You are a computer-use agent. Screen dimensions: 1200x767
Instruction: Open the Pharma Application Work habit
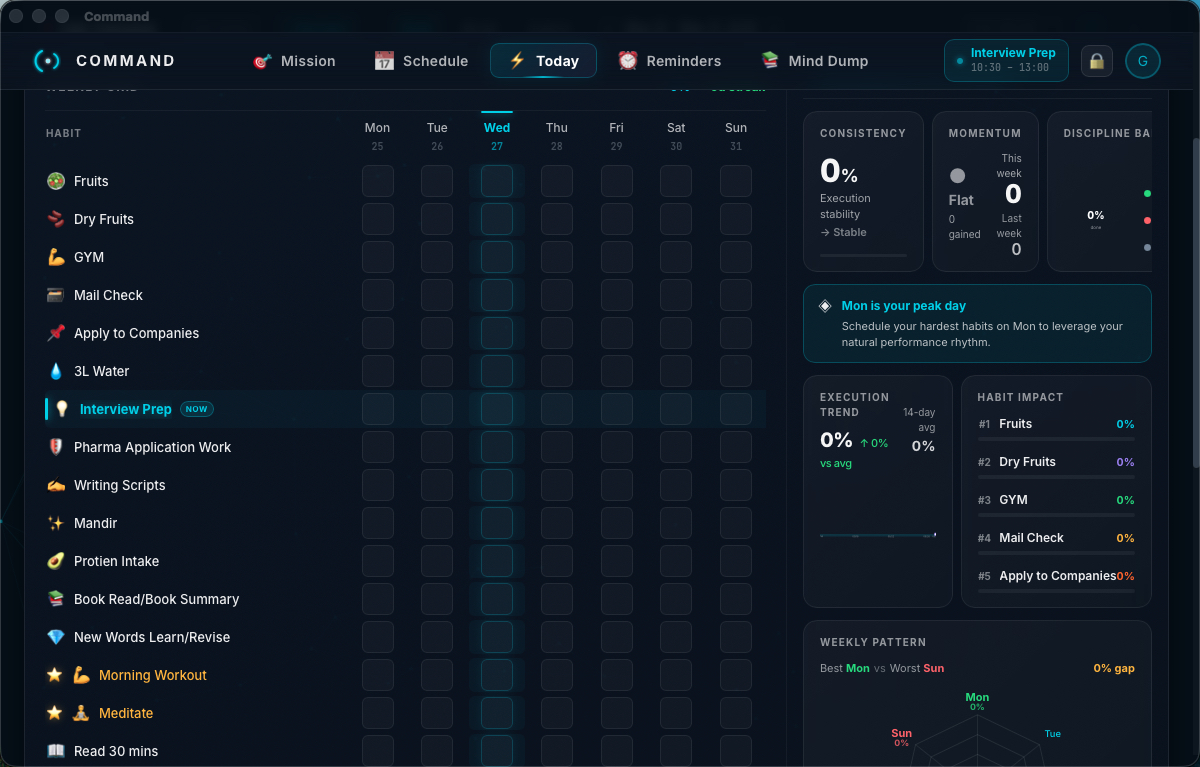pyautogui.click(x=152, y=447)
